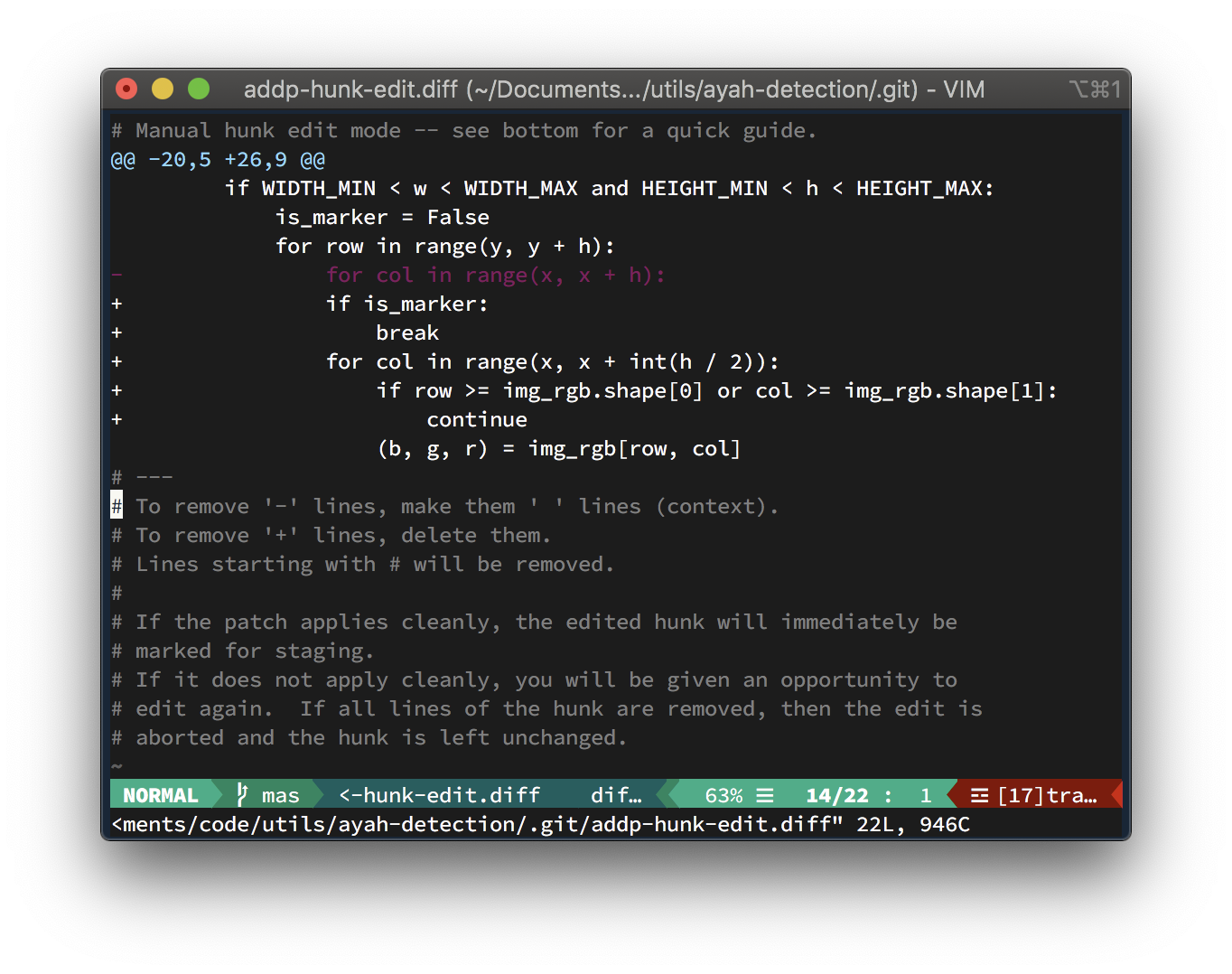Click the 'continue' added line
This screenshot has height=974, width=1232.
point(477,419)
